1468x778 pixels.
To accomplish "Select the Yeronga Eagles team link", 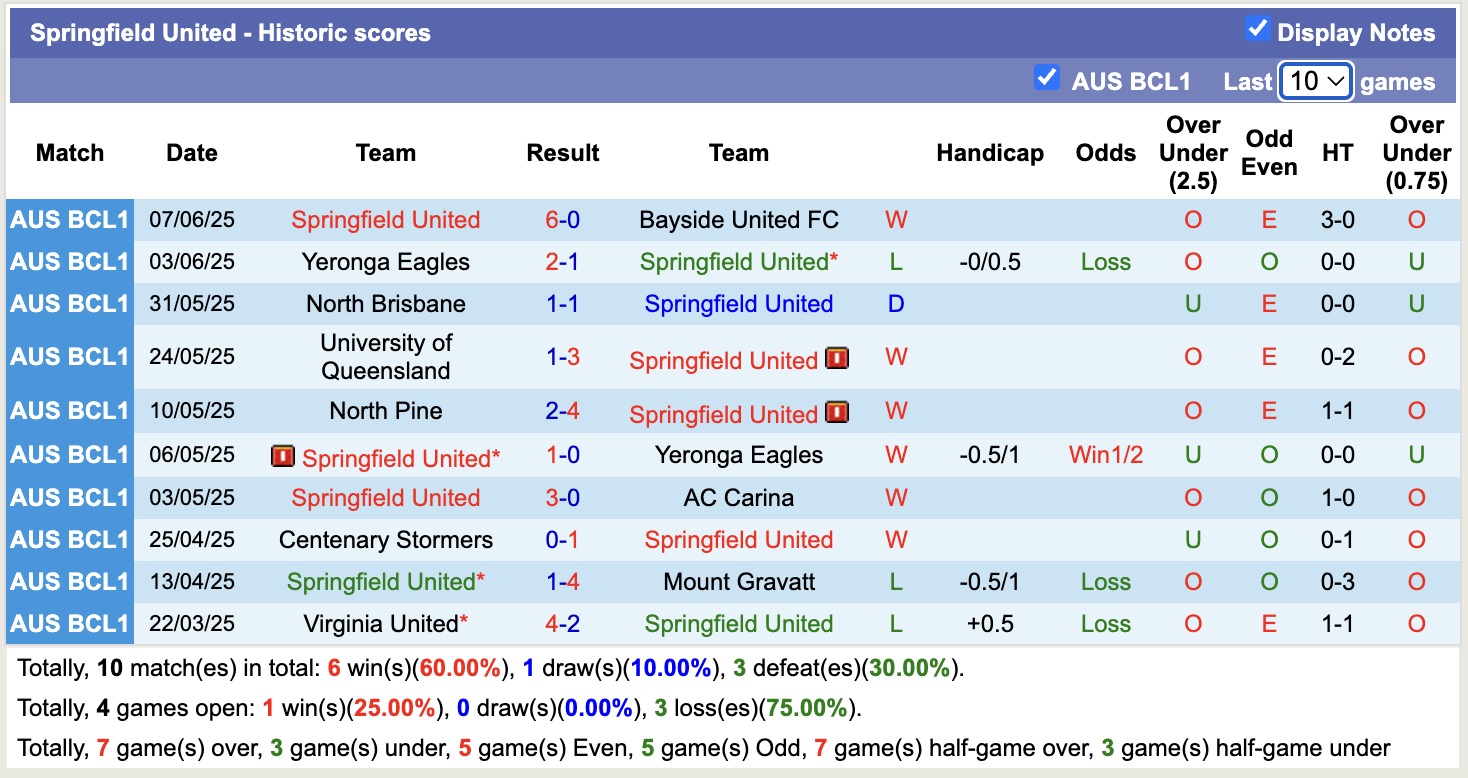I will tap(738, 454).
